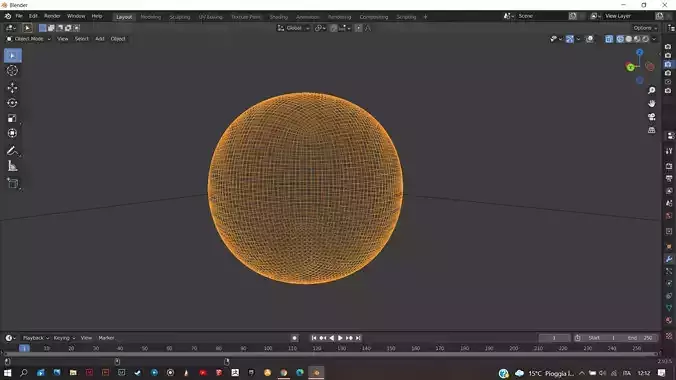The width and height of the screenshot is (676, 380).
Task: Toggle viewport overlays
Action: coord(590,39)
